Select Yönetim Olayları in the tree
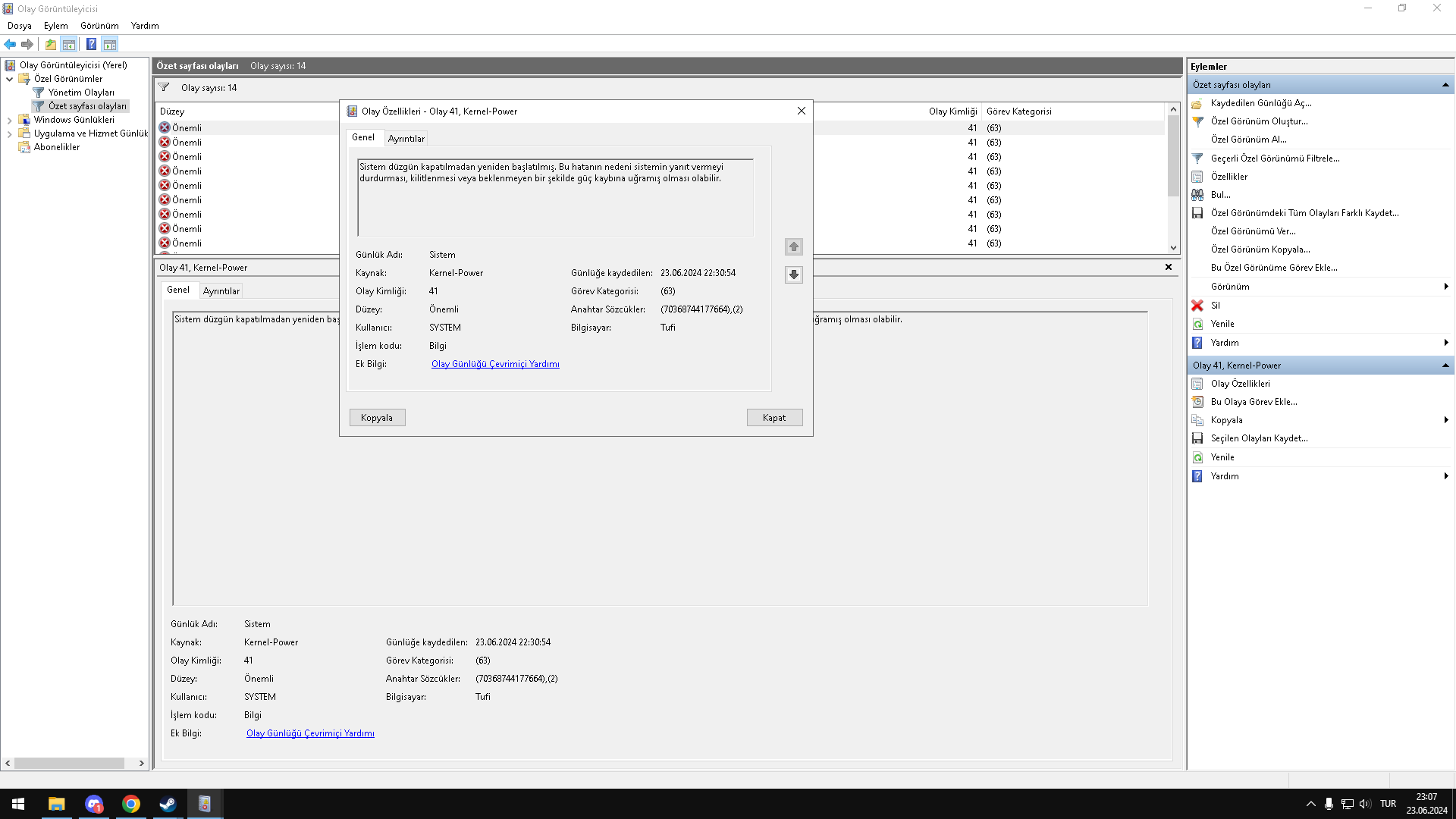This screenshot has height=819, width=1456. [81, 93]
